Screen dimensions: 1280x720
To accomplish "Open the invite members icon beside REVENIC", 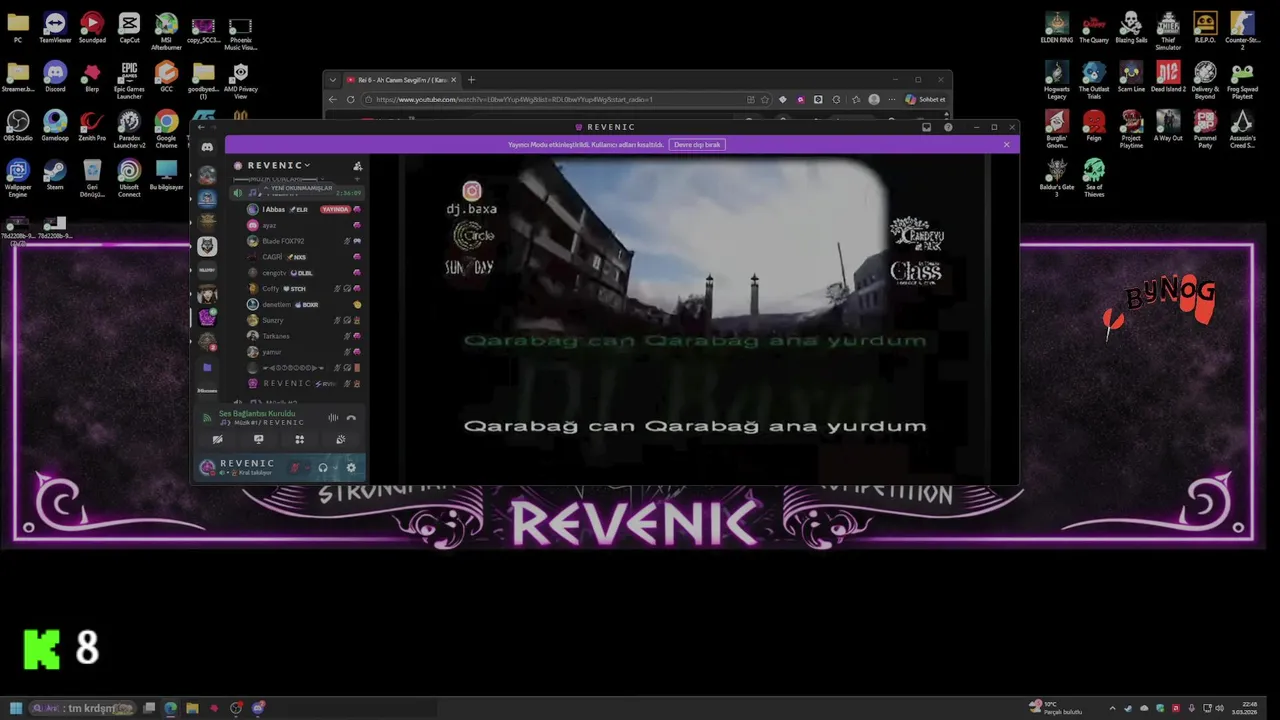I will [357, 166].
